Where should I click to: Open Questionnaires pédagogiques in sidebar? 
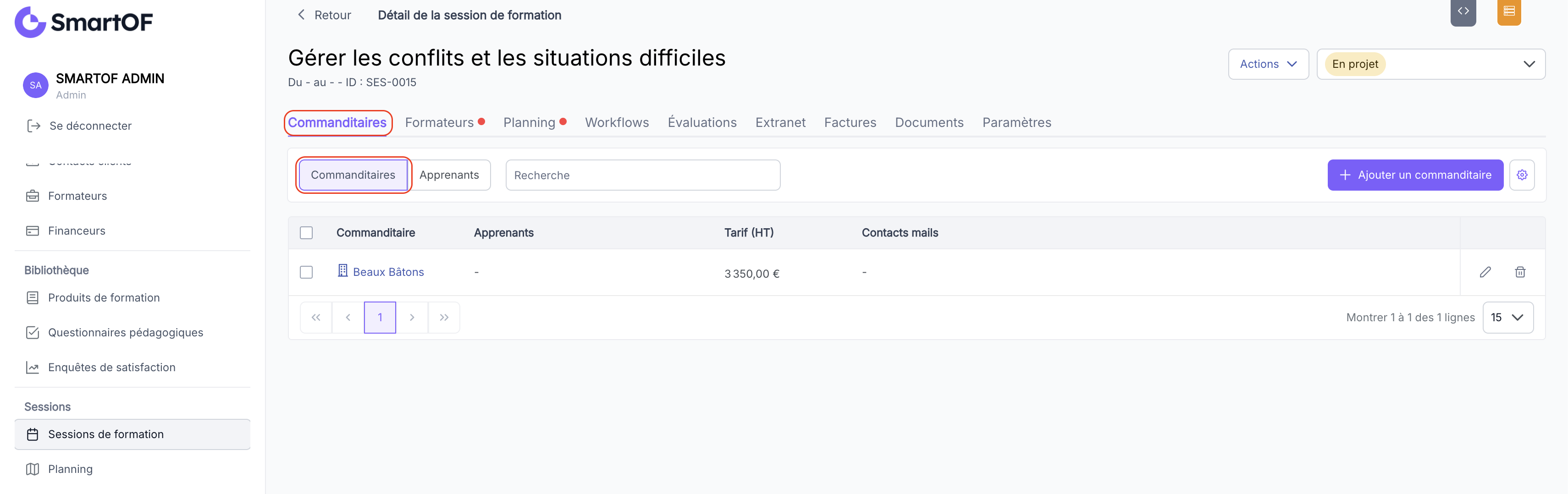[125, 332]
